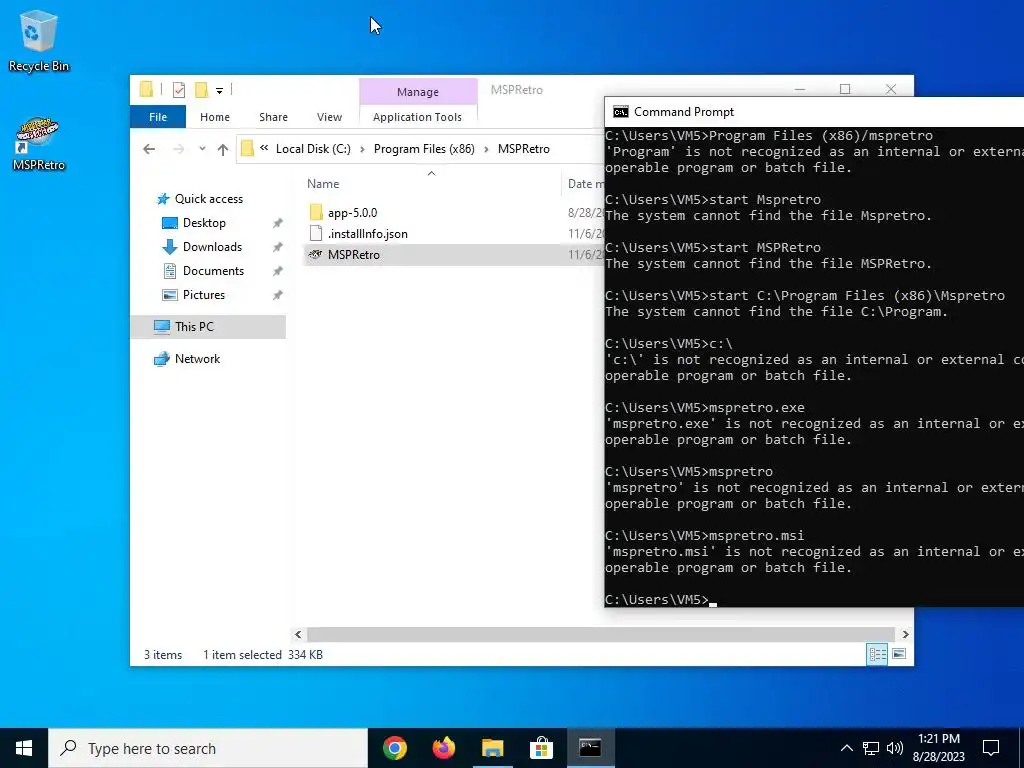Unpin Pictures using its pin icon
Screen dimensions: 1024x768
pos(278,295)
